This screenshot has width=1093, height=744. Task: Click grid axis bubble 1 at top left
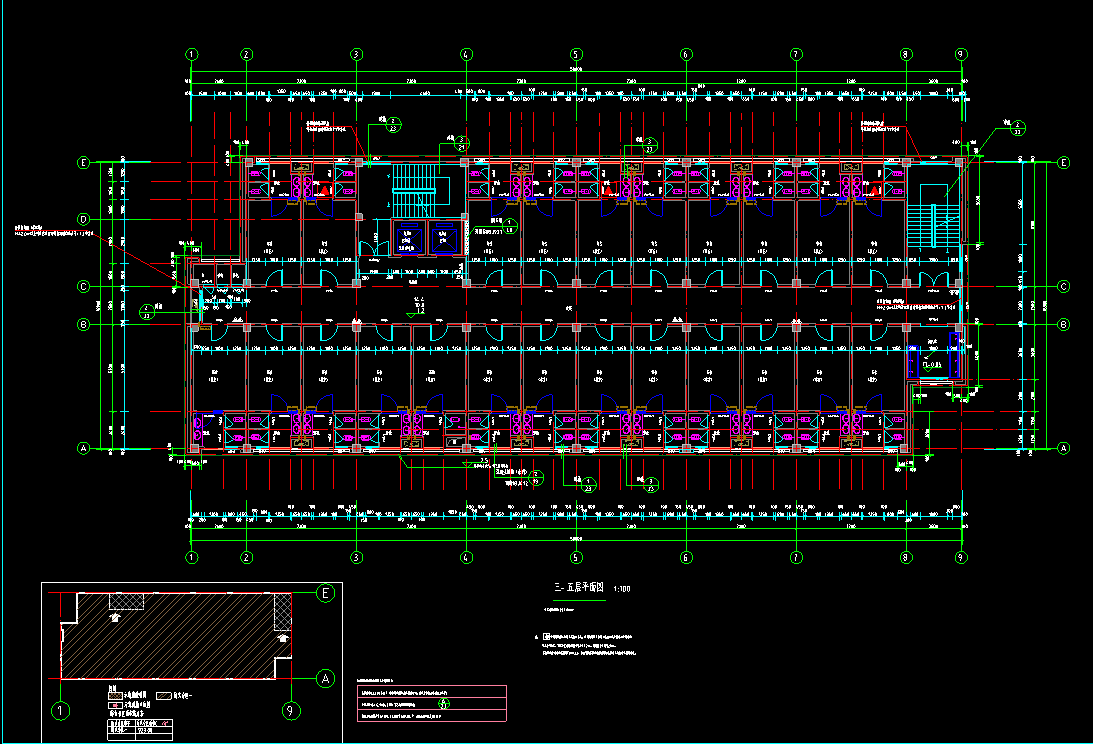[191, 54]
